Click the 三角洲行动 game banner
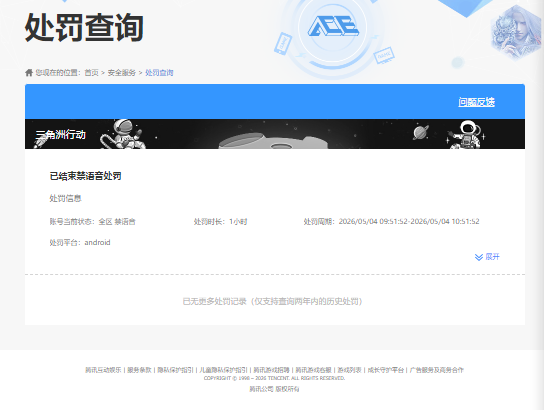Viewport: 544px width, 410px height. pyautogui.click(x=275, y=134)
